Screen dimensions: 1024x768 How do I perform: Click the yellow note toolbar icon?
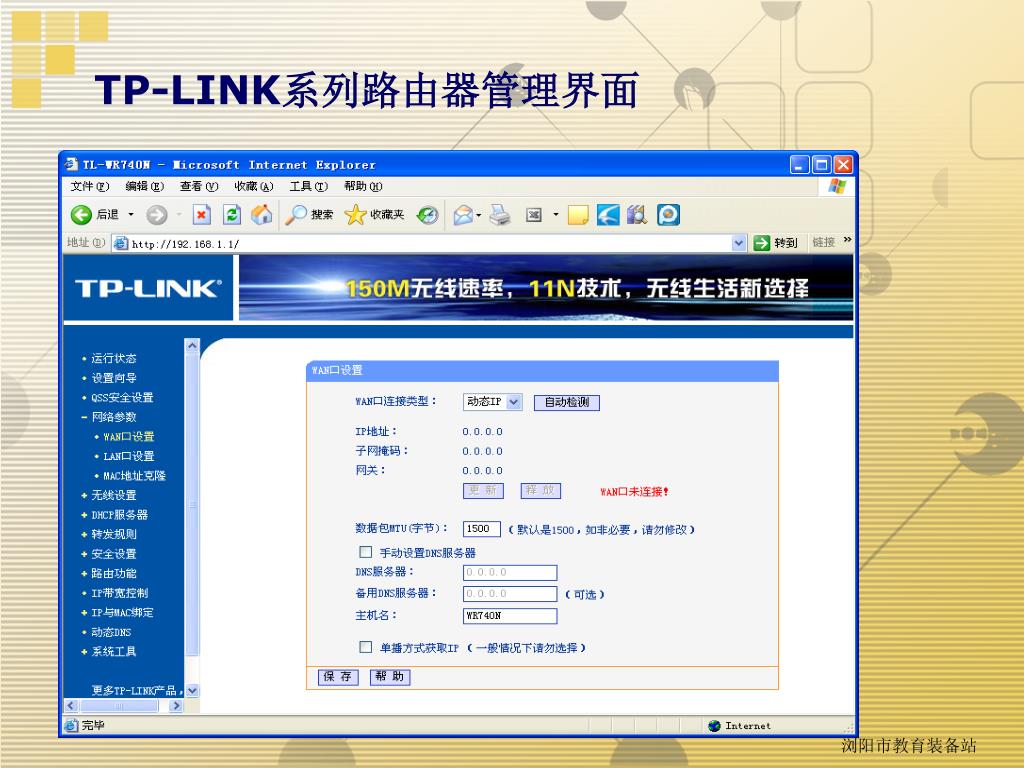tap(578, 214)
